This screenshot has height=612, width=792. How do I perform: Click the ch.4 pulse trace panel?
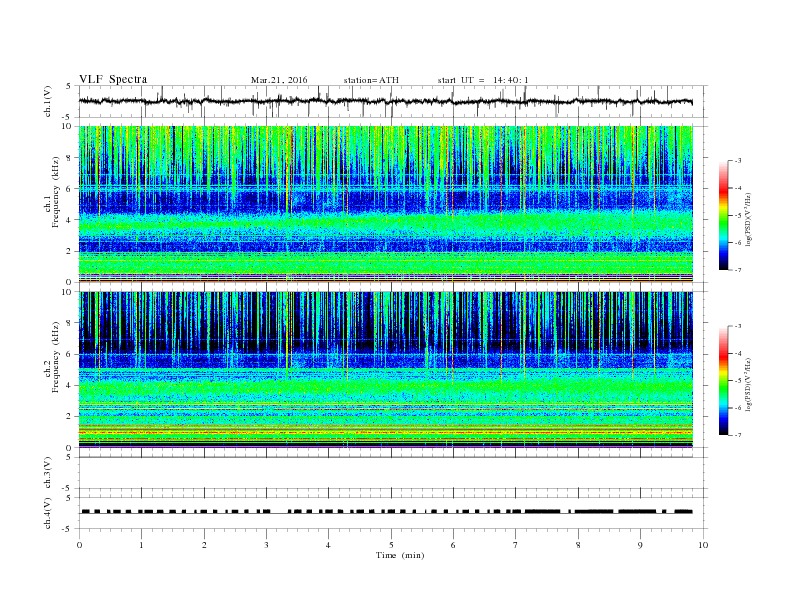pos(392,513)
